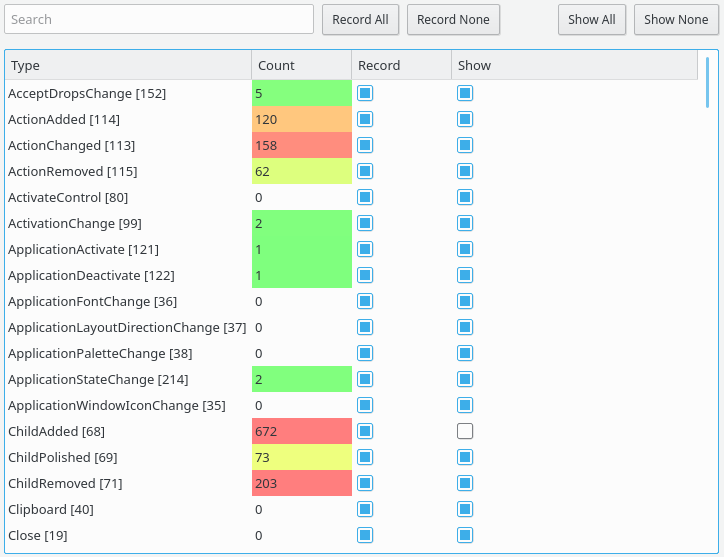Screen dimensions: 724x557
Task: Turn off Record for Clipboard event
Action: tap(365, 510)
